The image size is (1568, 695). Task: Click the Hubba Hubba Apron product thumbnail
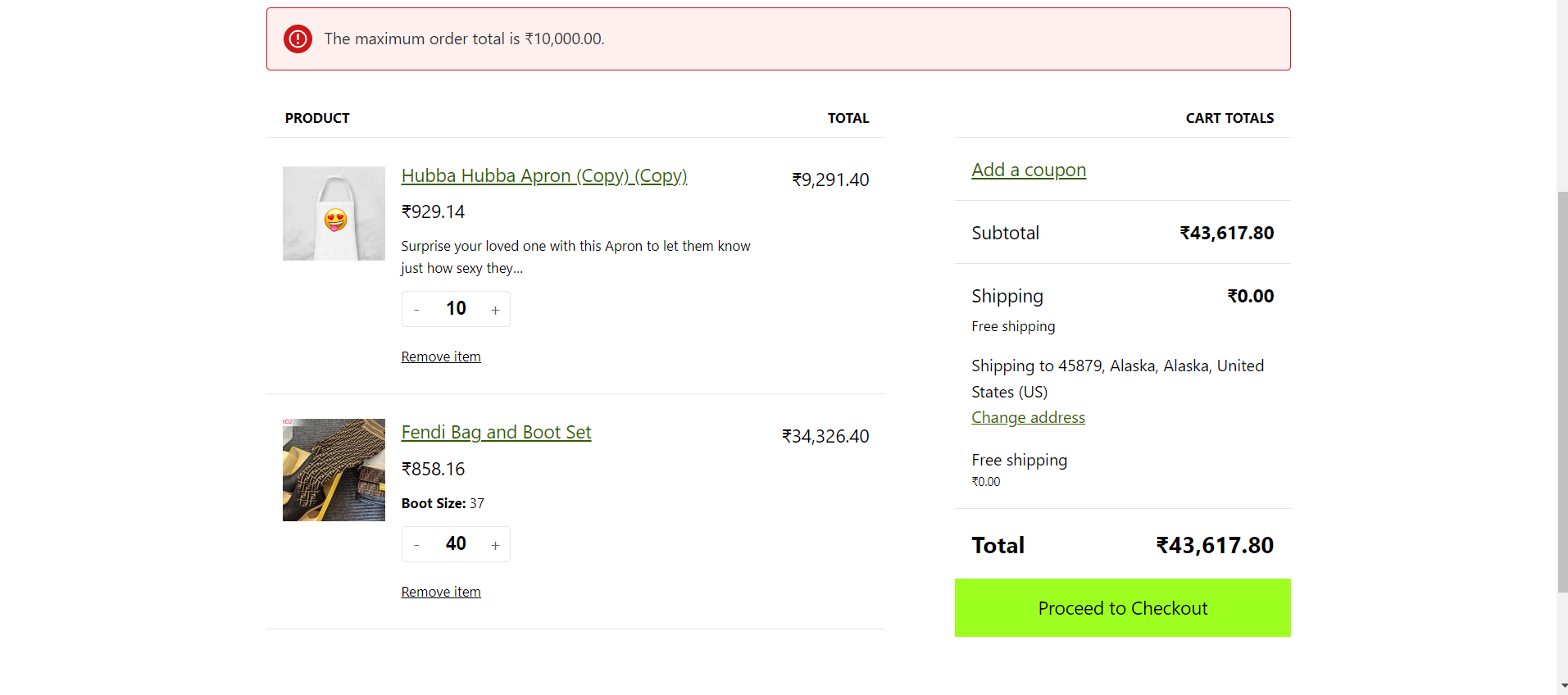334,213
